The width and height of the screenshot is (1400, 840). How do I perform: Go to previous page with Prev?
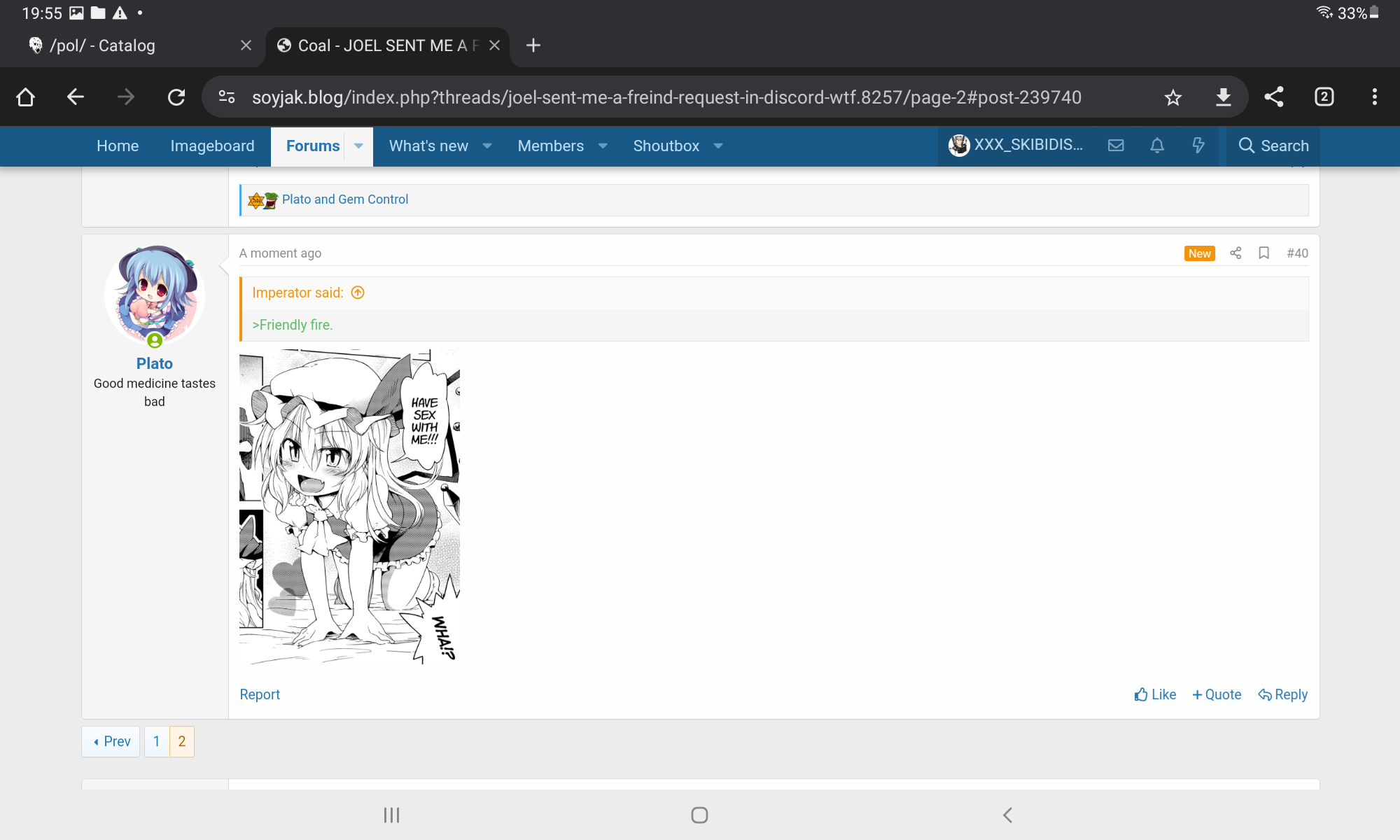tap(111, 741)
